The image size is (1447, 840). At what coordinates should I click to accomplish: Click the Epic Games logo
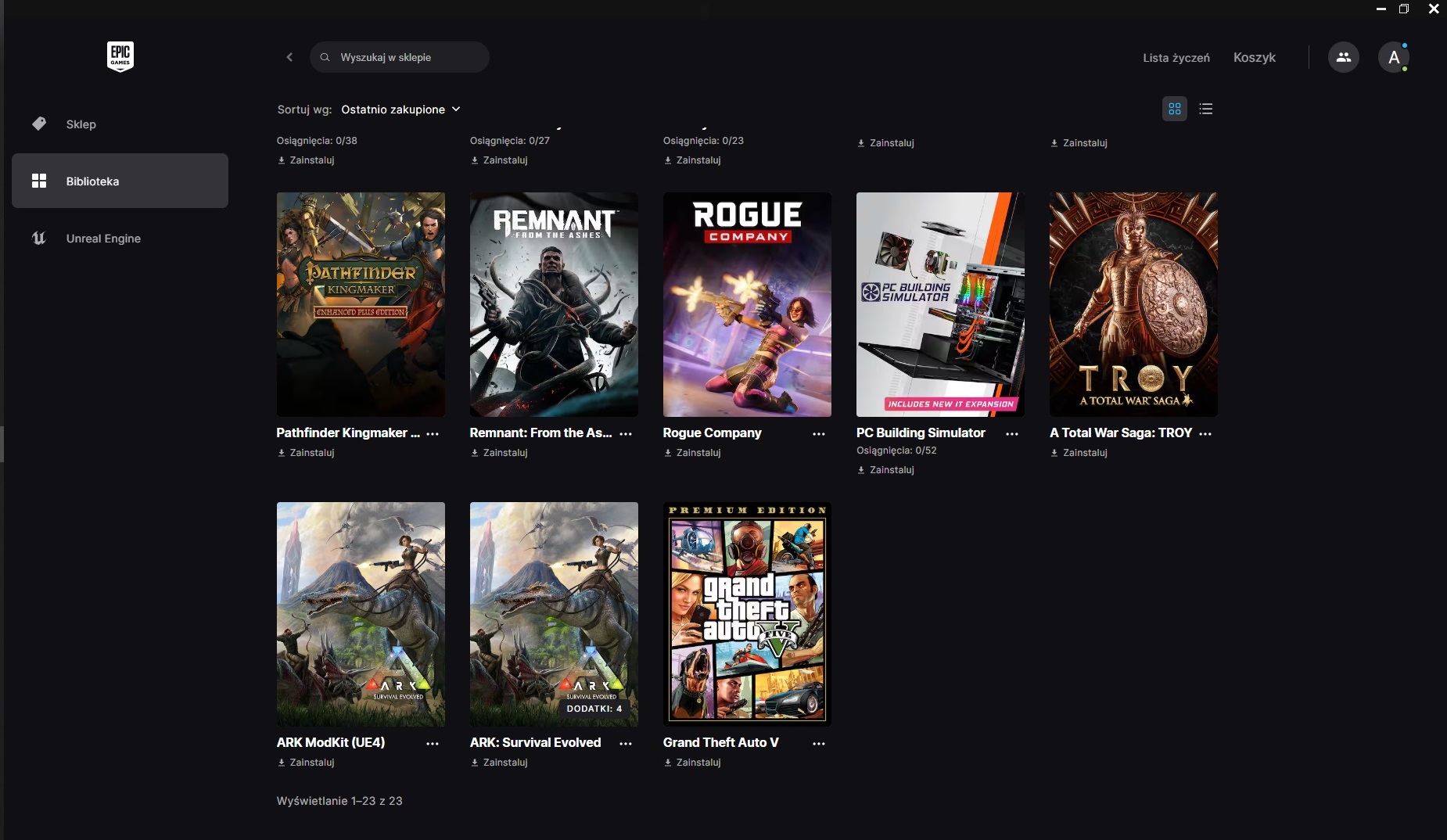pos(120,56)
